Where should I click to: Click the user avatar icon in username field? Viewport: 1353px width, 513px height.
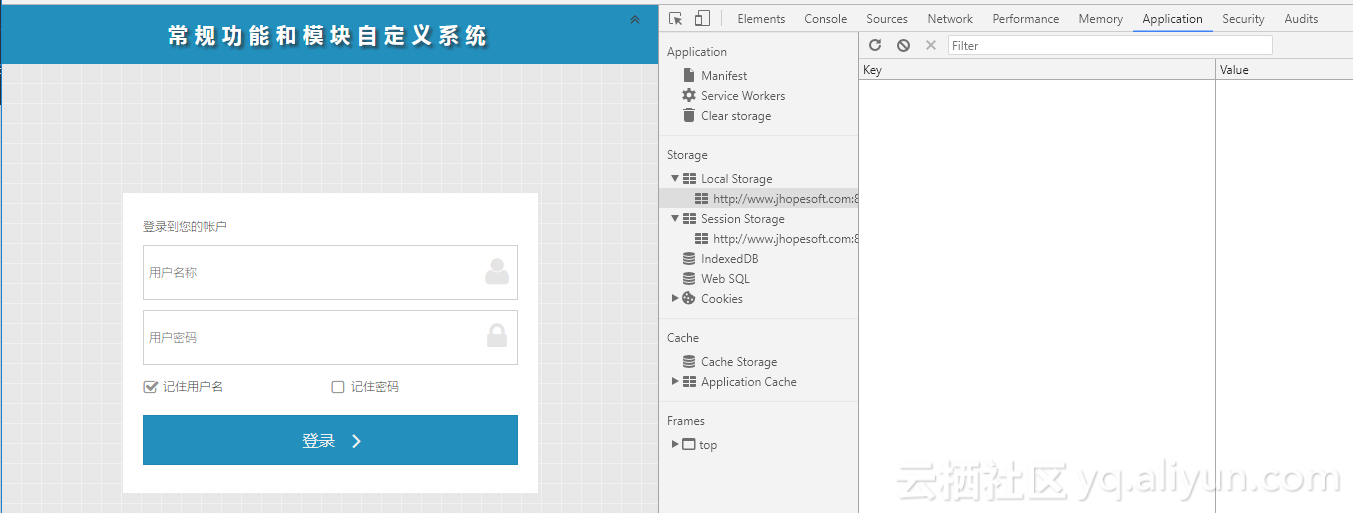pos(497,271)
